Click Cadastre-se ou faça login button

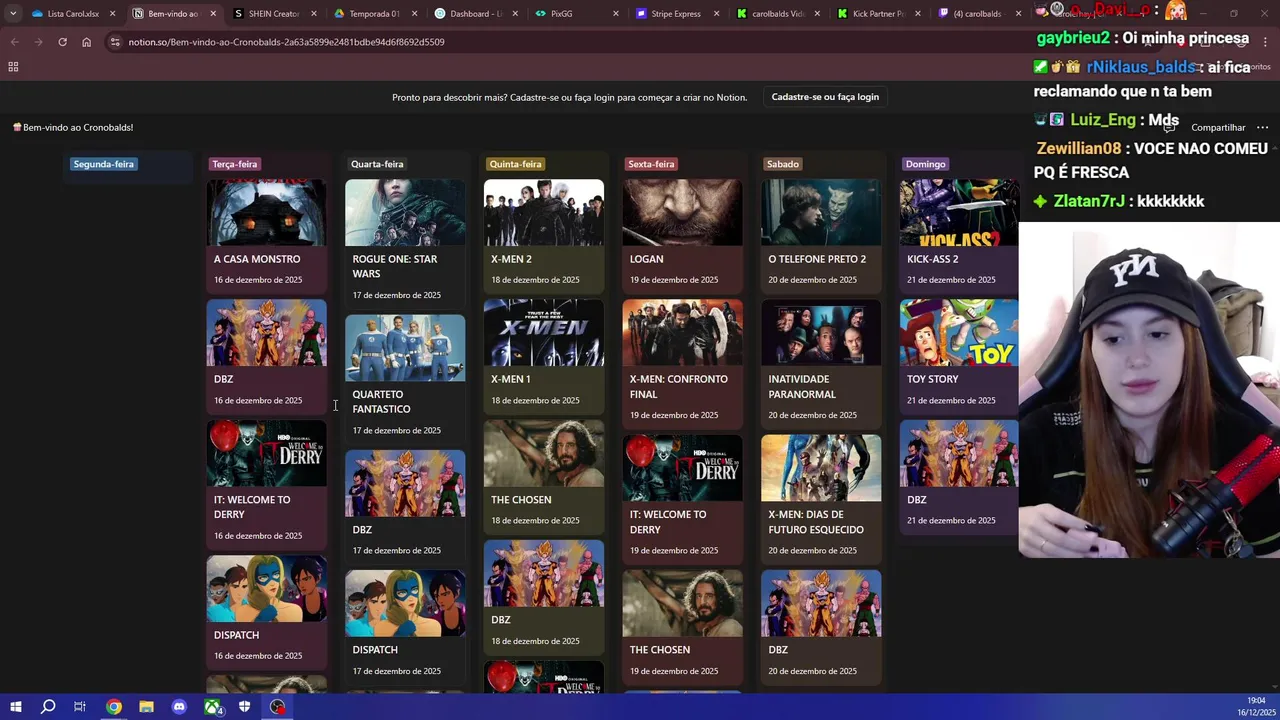pyautogui.click(x=825, y=97)
